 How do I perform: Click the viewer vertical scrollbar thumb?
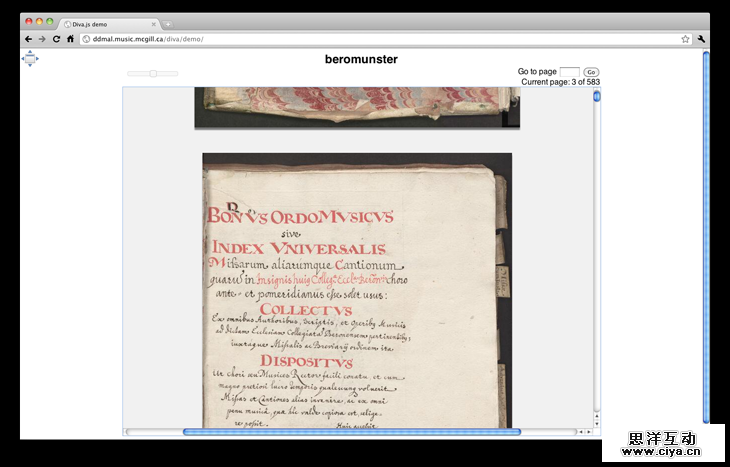(597, 96)
